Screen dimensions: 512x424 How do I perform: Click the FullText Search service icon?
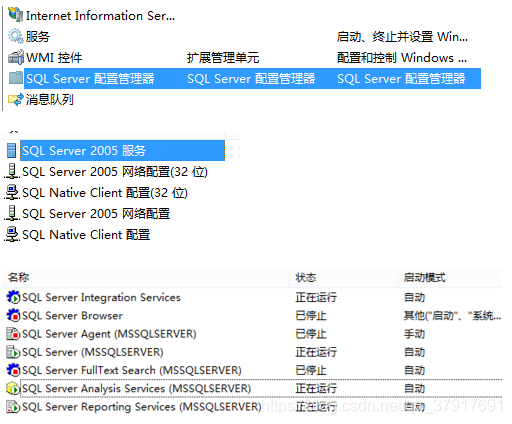13,370
